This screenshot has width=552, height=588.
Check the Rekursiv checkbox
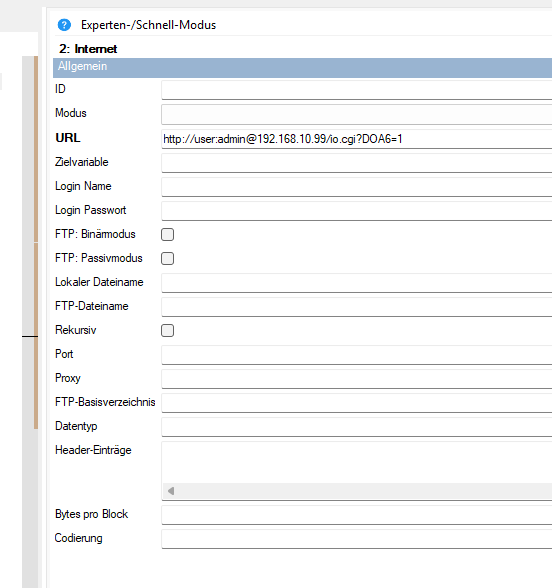(x=167, y=330)
